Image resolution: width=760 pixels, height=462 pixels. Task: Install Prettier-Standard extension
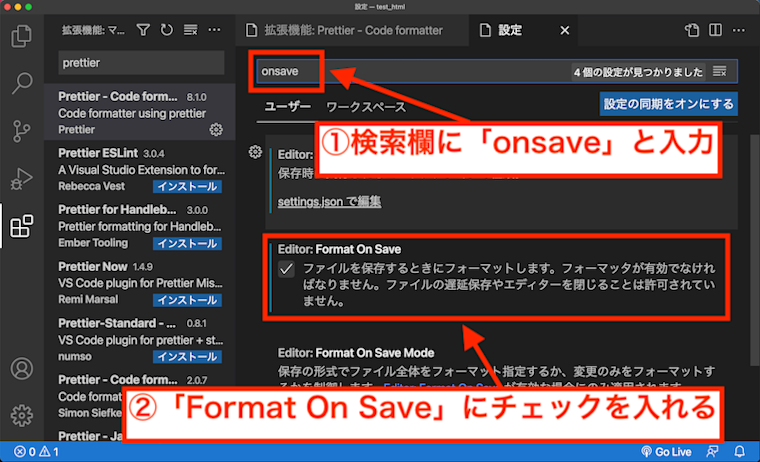click(188, 357)
